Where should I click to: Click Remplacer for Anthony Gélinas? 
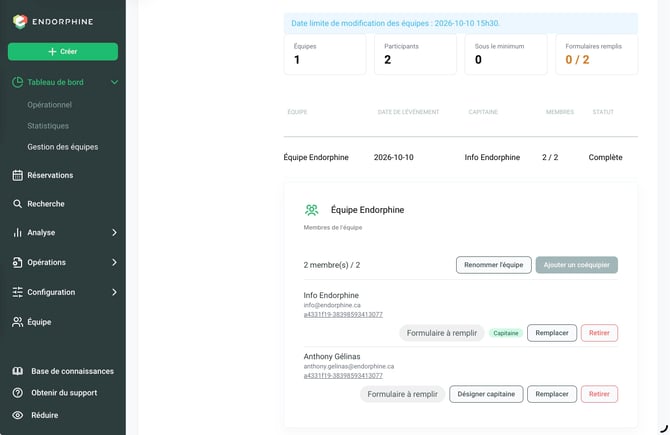[x=552, y=394]
